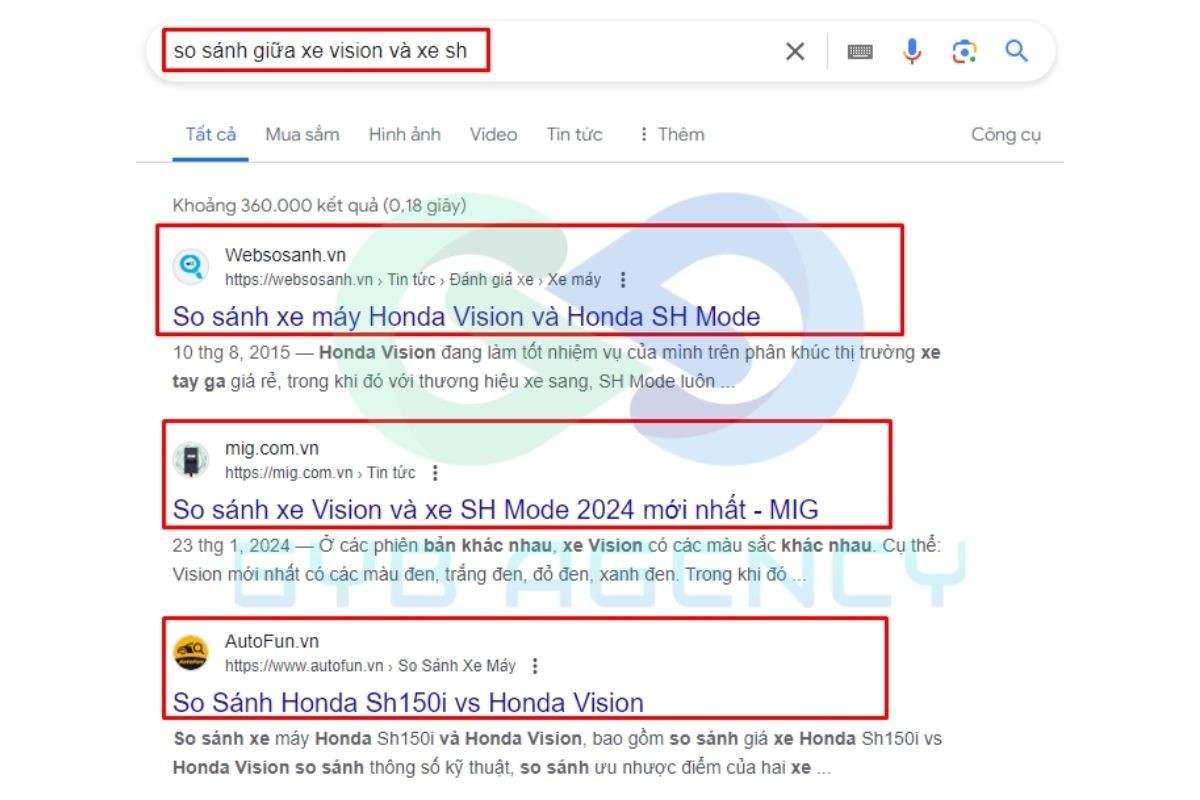This screenshot has height=800, width=1200.
Task: Click the autofun.vn breadcrumb URL
Action: coord(370,666)
